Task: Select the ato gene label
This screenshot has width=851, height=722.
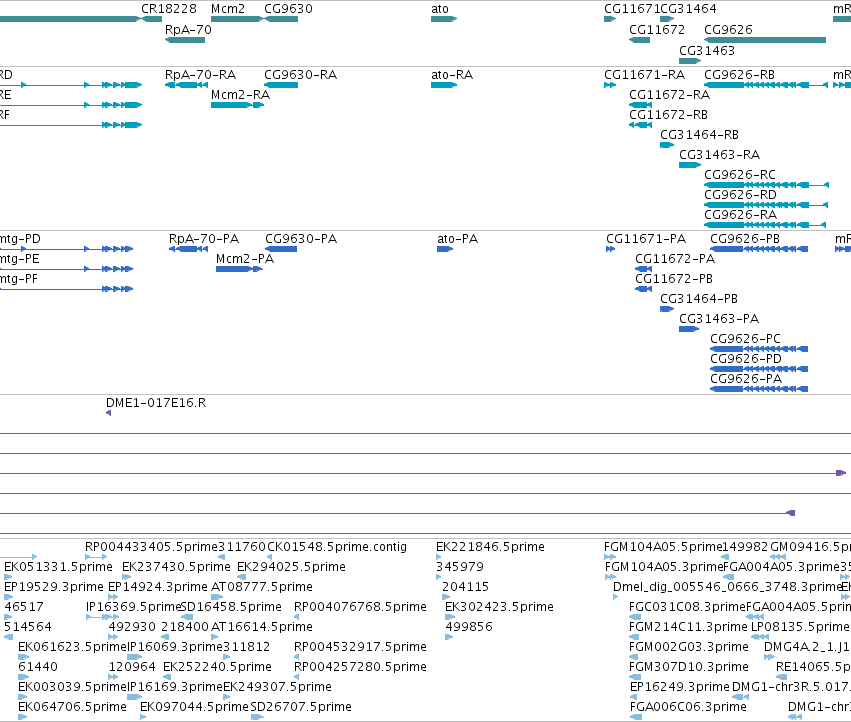Action: pos(440,9)
